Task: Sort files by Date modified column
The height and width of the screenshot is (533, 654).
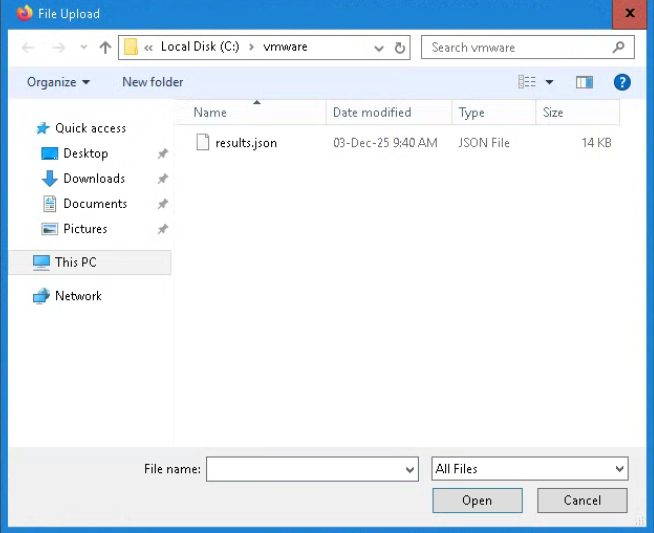Action: tap(372, 113)
